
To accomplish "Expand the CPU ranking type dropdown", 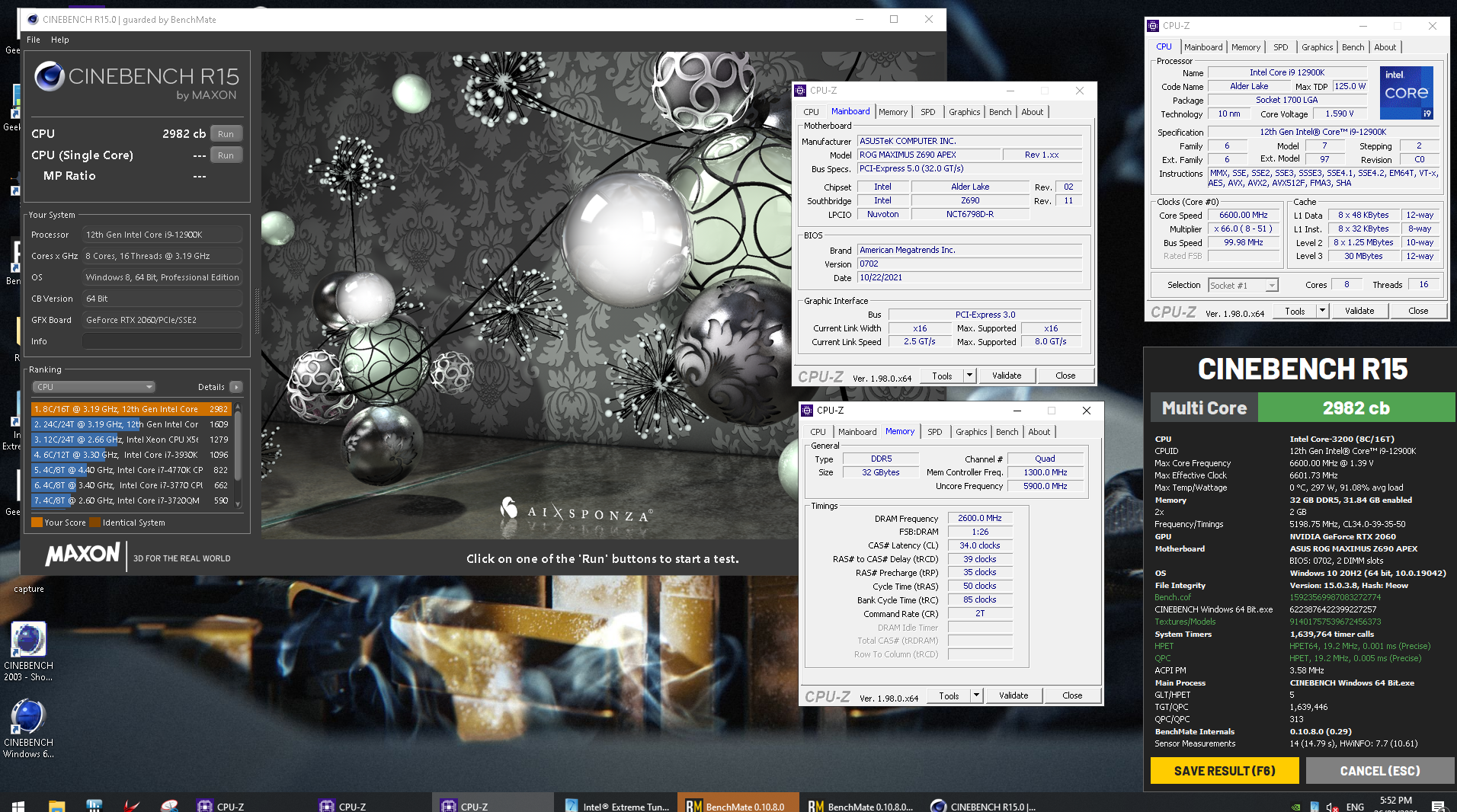I will pyautogui.click(x=94, y=387).
